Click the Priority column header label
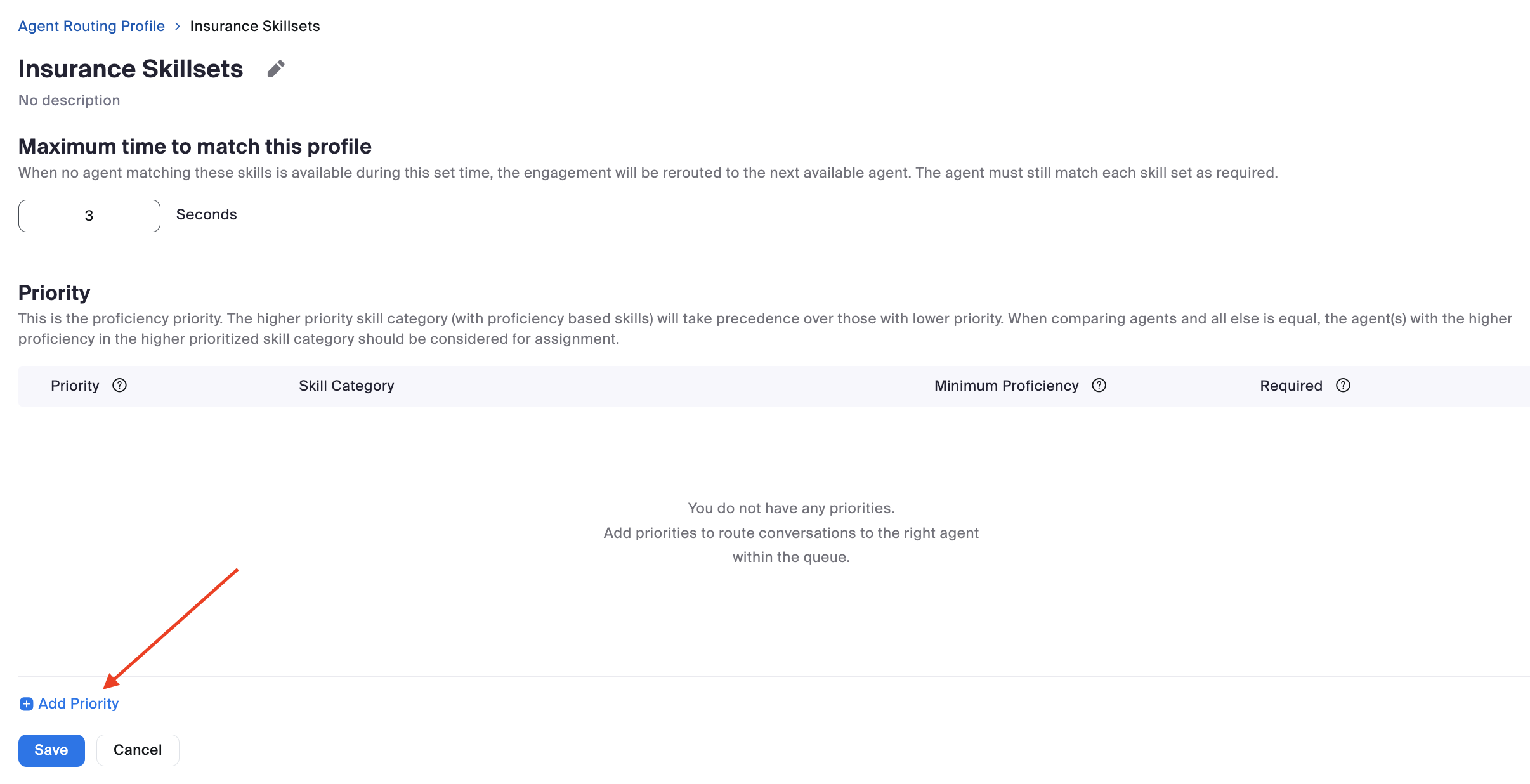 [75, 386]
